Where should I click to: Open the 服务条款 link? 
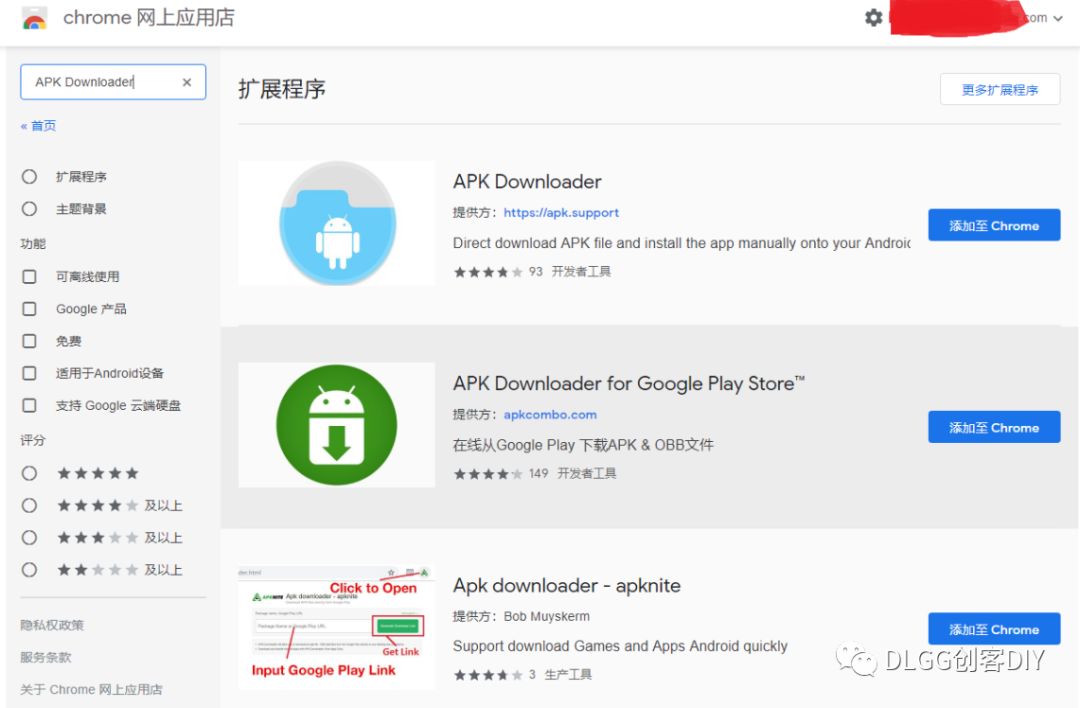[45, 657]
